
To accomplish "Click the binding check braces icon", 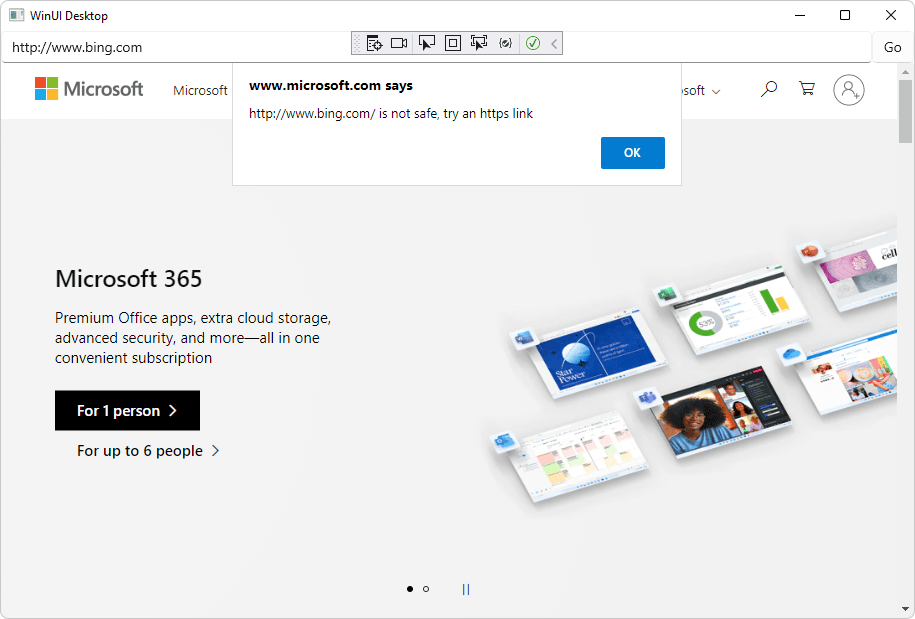I will (x=505, y=43).
